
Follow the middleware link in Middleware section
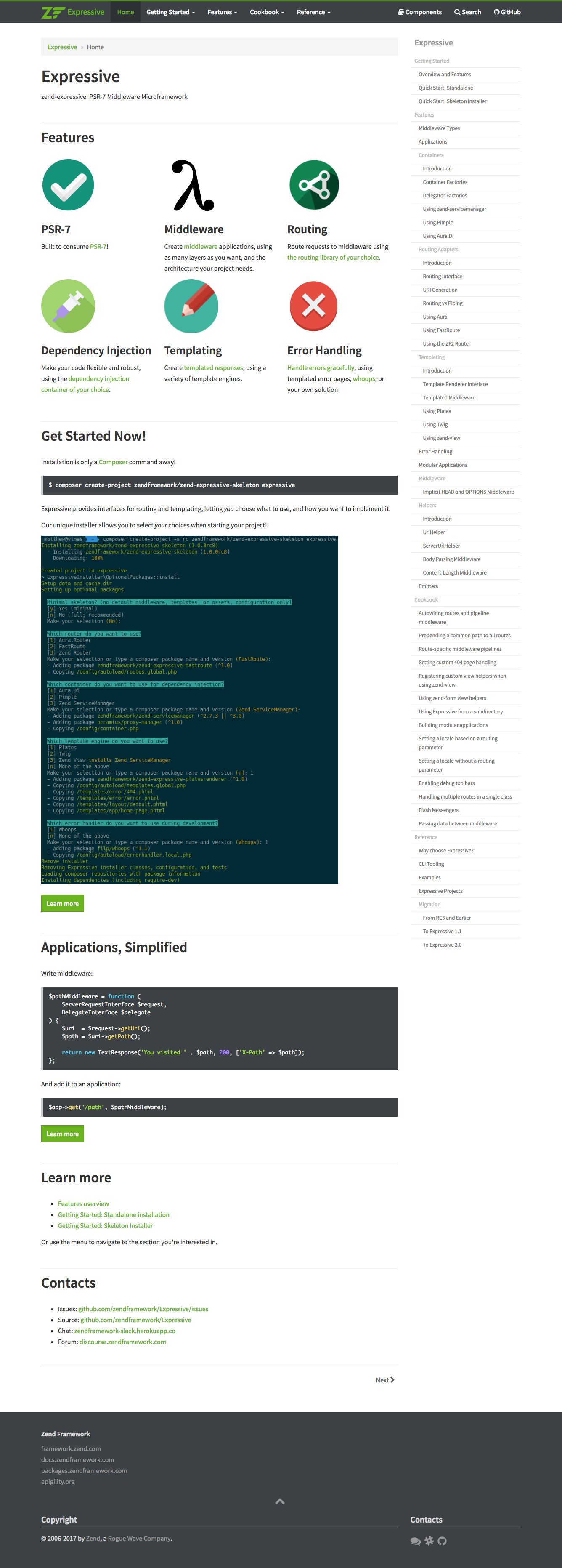tap(201, 247)
